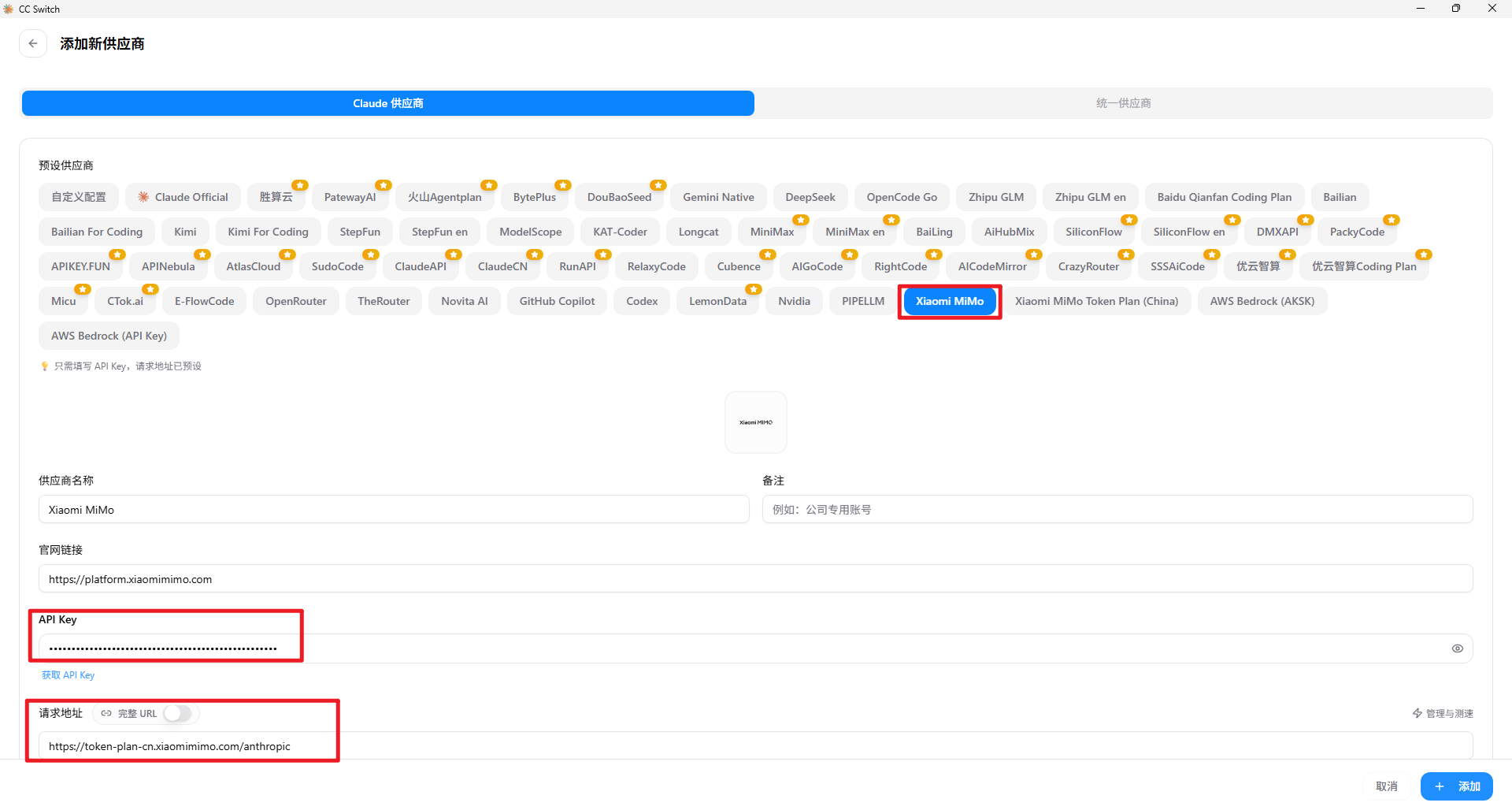Select the Novita AI preset
The image size is (1512, 810).
click(465, 301)
